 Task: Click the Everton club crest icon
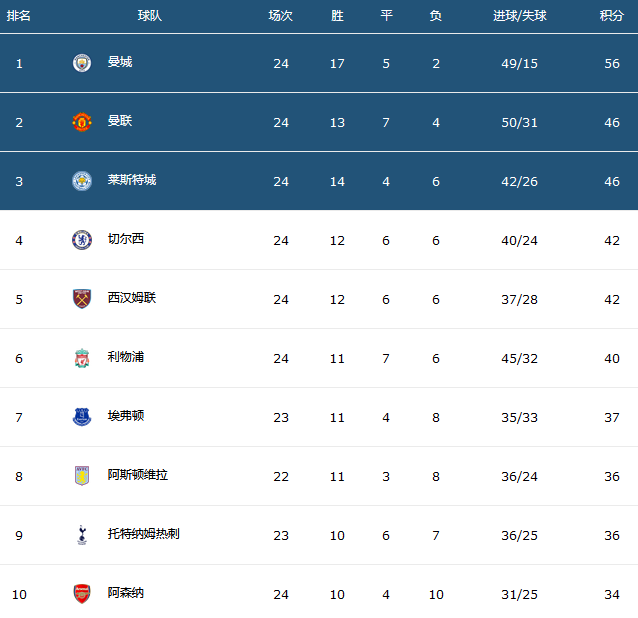(x=82, y=417)
